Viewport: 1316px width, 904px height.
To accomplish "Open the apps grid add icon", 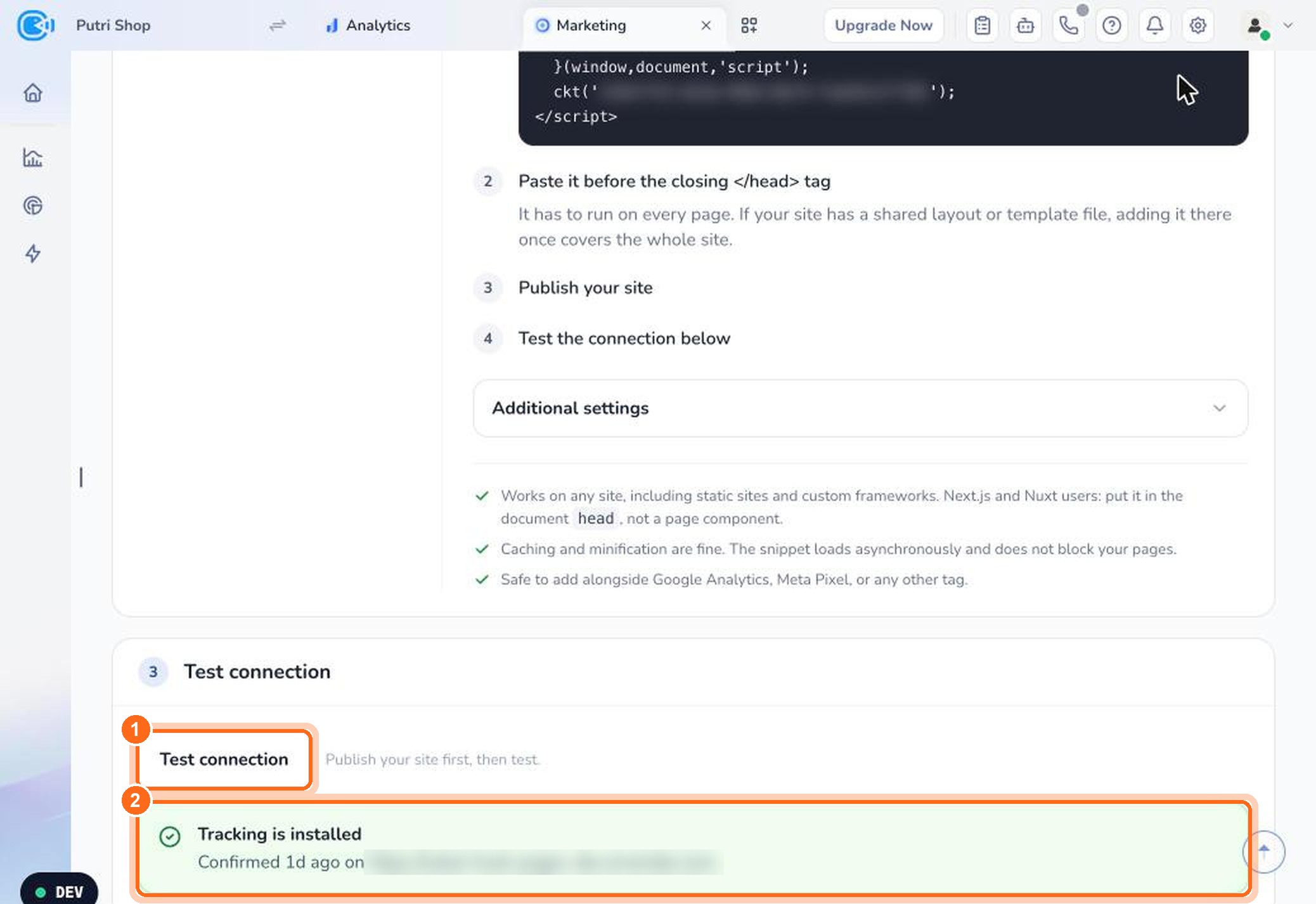I will click(x=749, y=25).
